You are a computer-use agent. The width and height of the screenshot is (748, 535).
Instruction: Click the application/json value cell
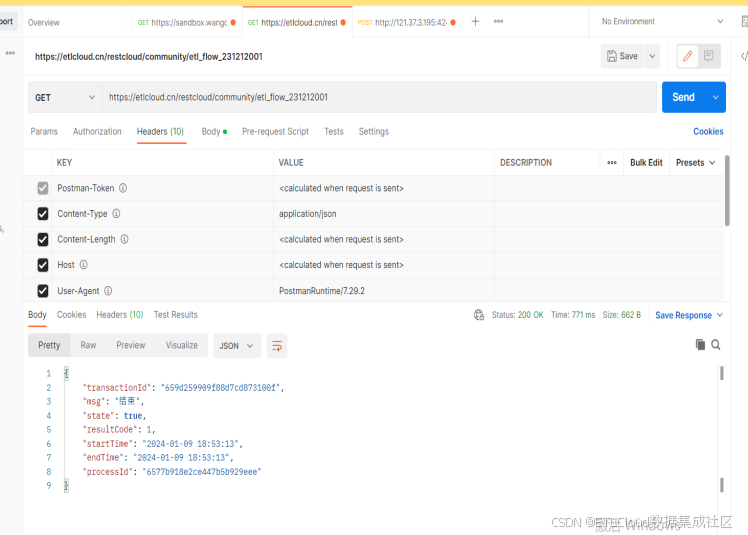[384, 214]
